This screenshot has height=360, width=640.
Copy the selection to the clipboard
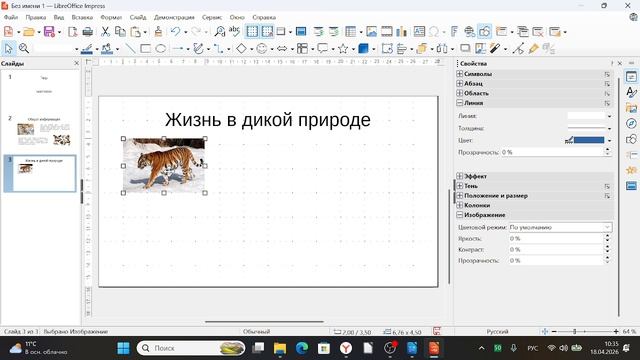coord(120,32)
